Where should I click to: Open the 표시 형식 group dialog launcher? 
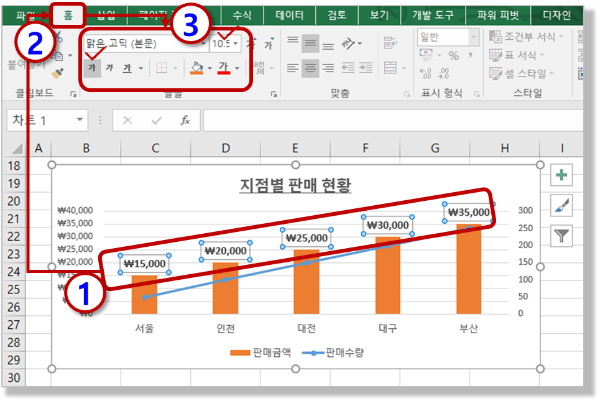(x=477, y=94)
